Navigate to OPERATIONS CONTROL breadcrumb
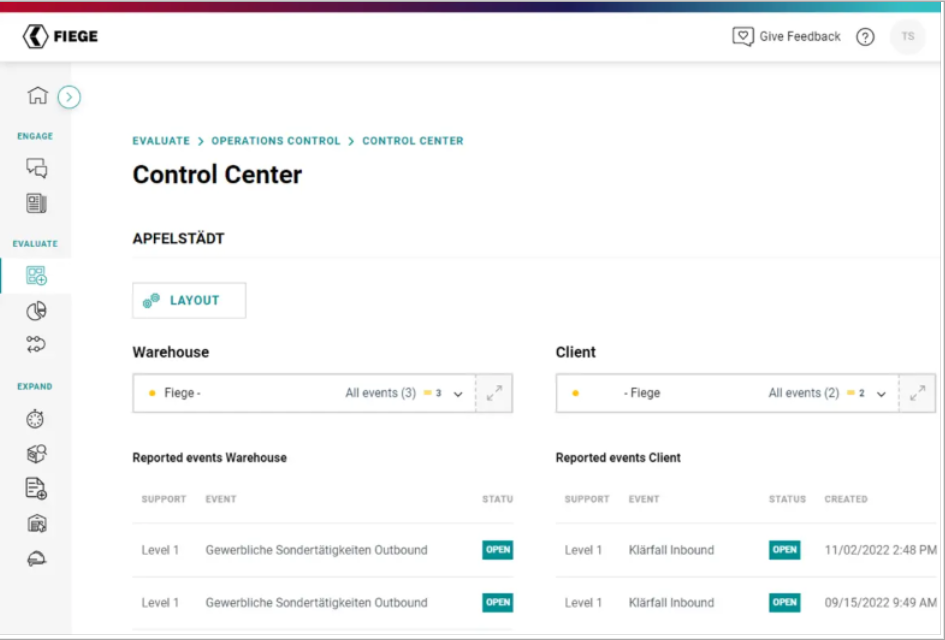The image size is (945, 640). point(276,141)
